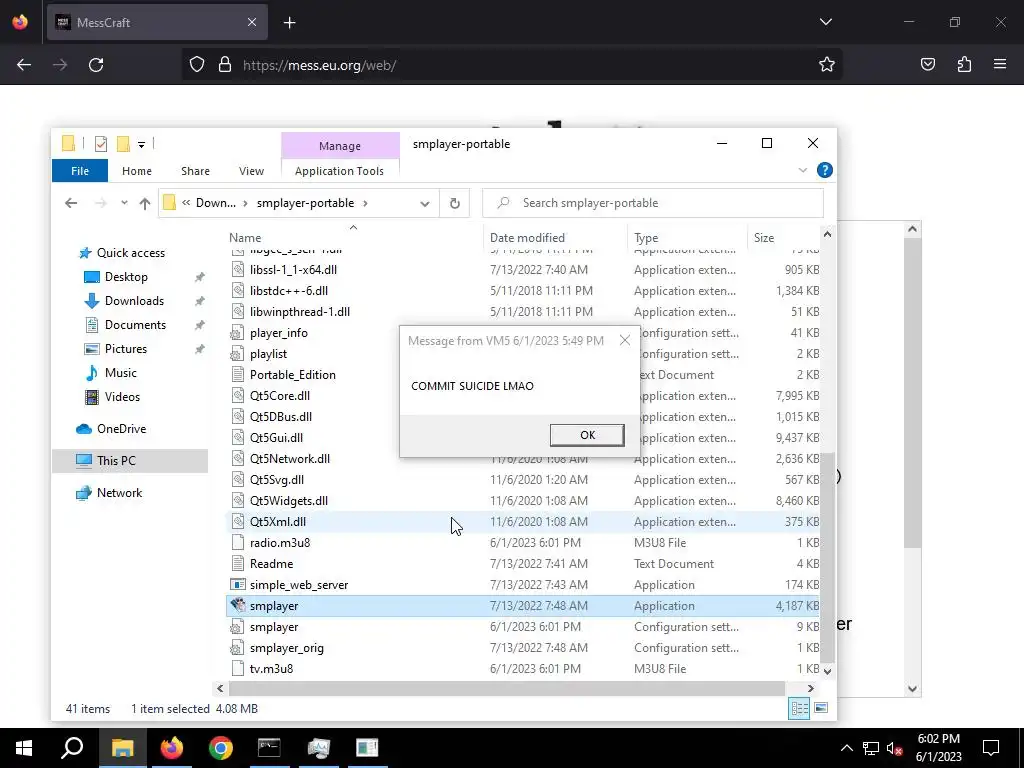Sort by Size column header

(783, 238)
